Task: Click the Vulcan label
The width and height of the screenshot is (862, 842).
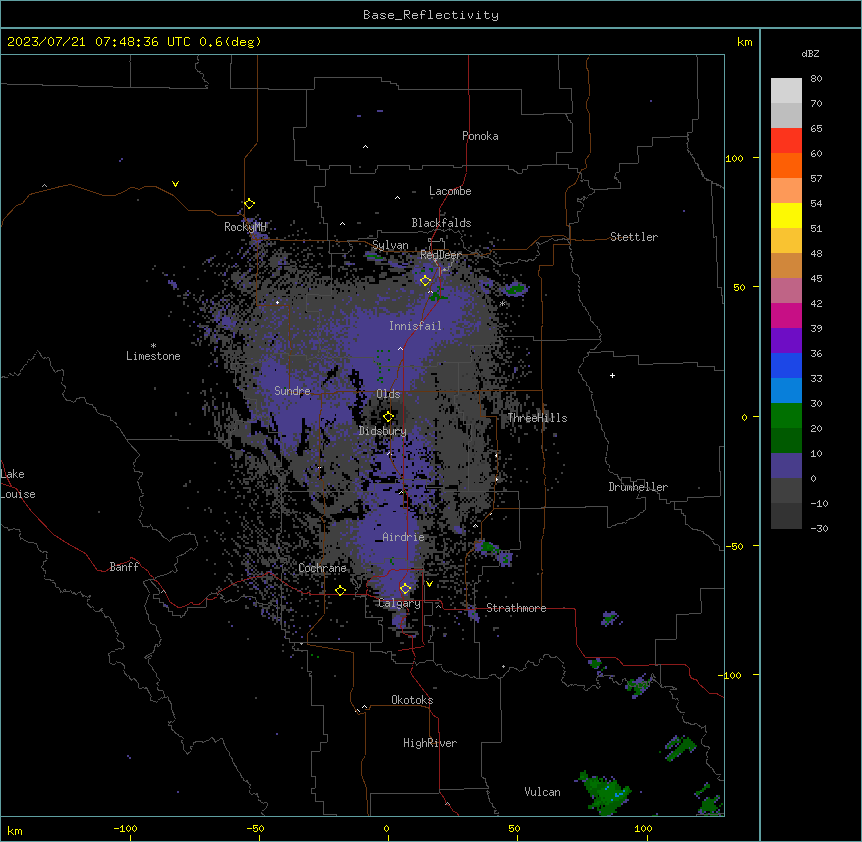Action: [543, 792]
